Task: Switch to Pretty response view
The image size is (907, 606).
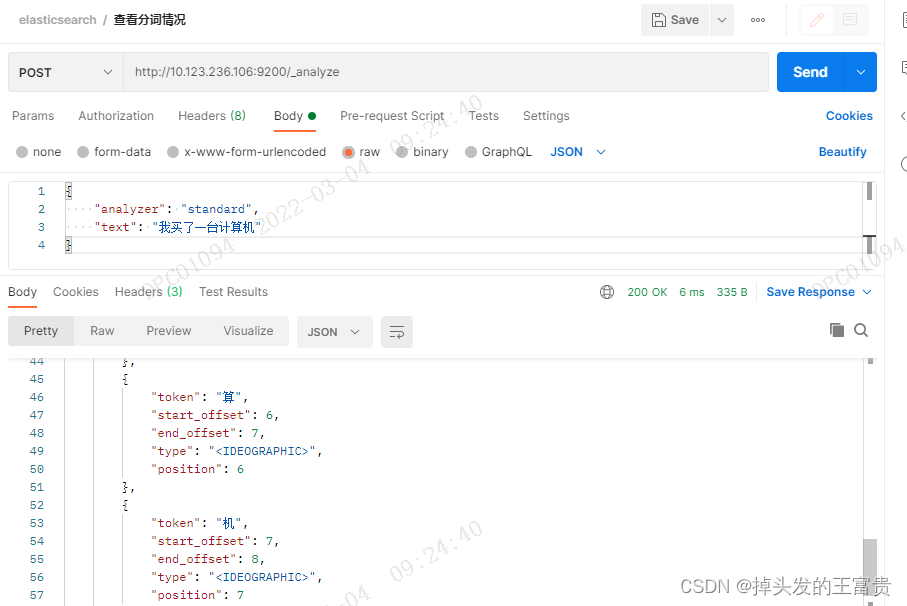Action: point(41,331)
